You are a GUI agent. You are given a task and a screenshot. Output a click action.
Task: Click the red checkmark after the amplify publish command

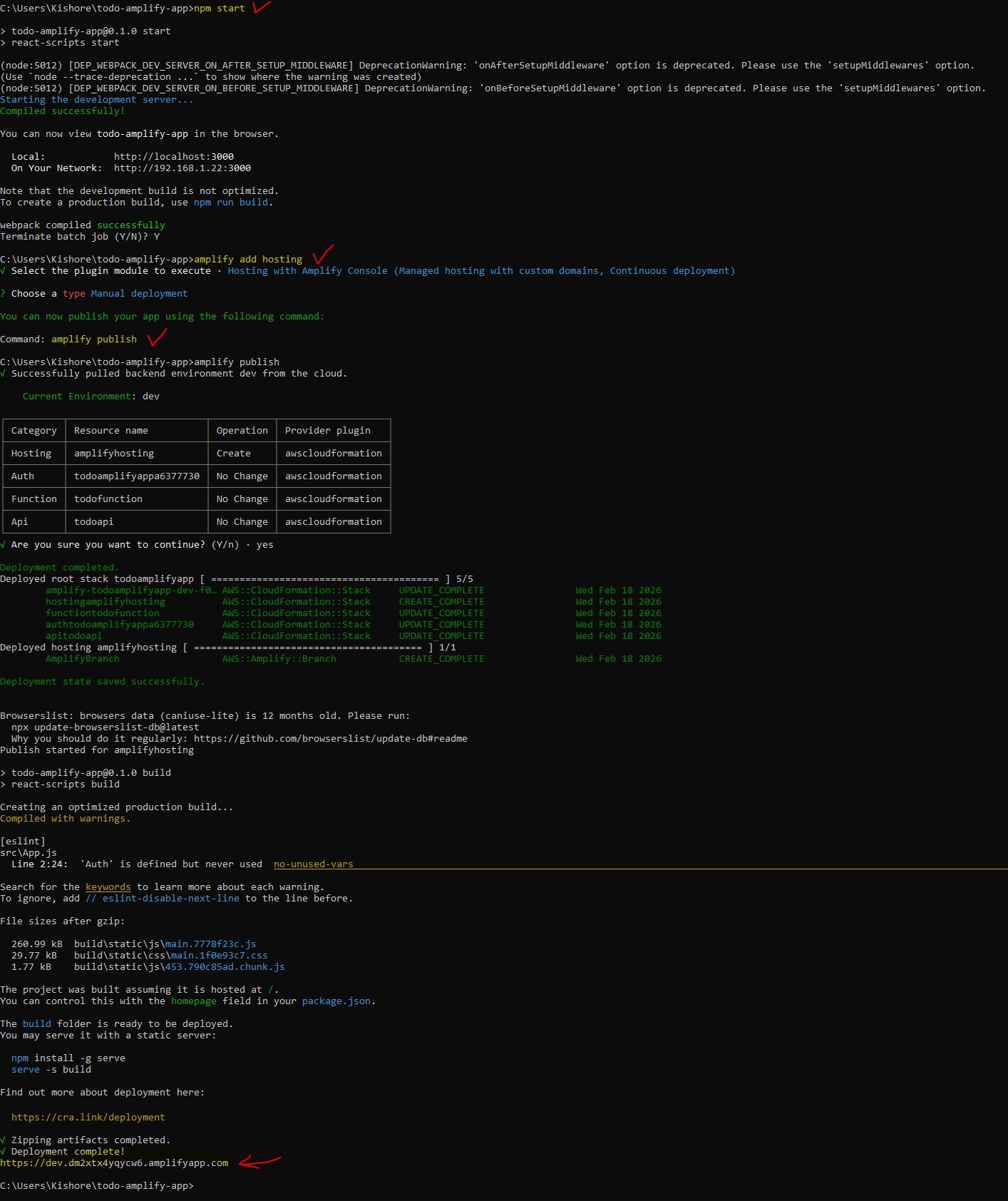click(156, 337)
